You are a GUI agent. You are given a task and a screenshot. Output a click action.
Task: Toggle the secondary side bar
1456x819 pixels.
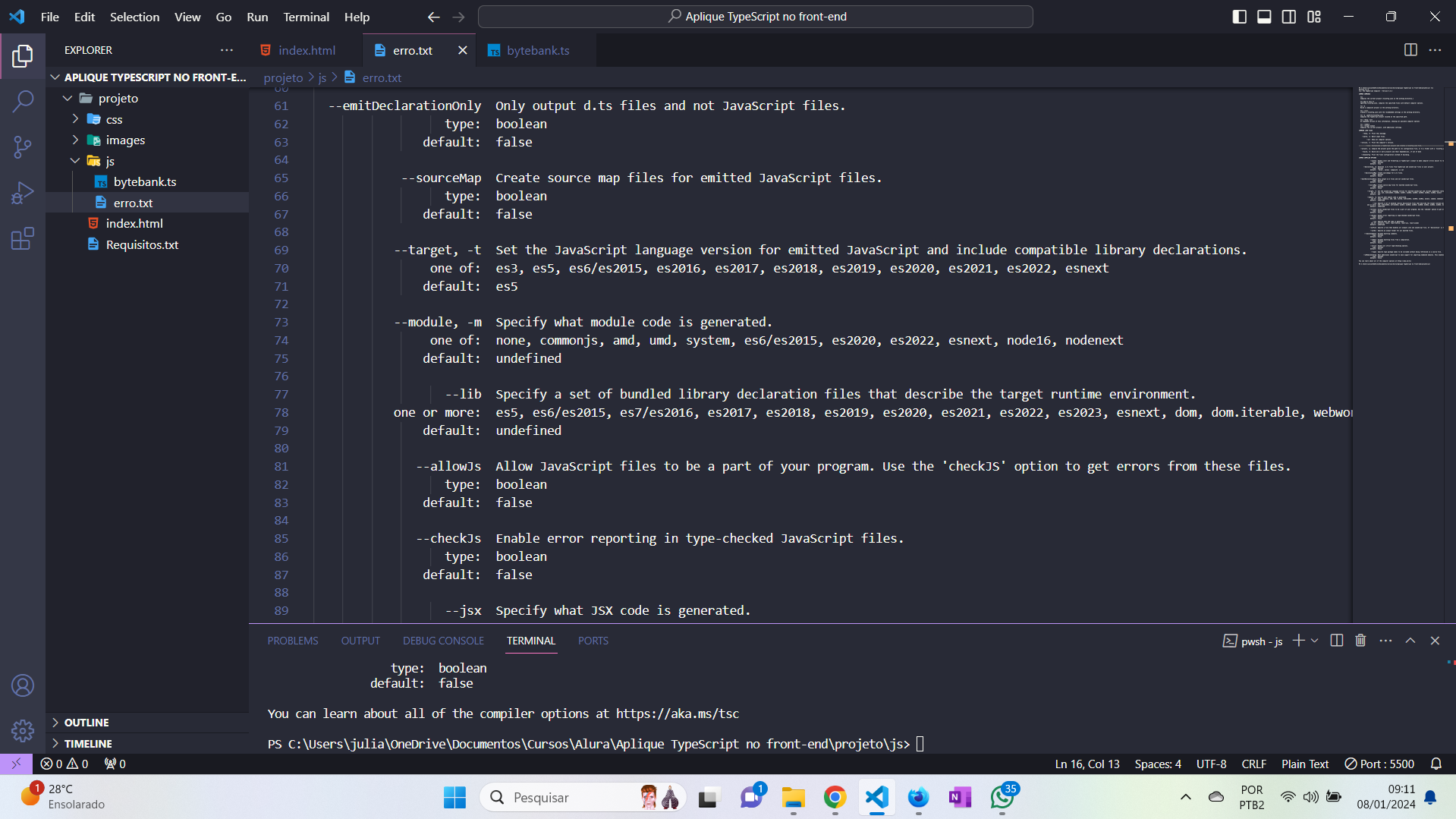[x=1288, y=17]
